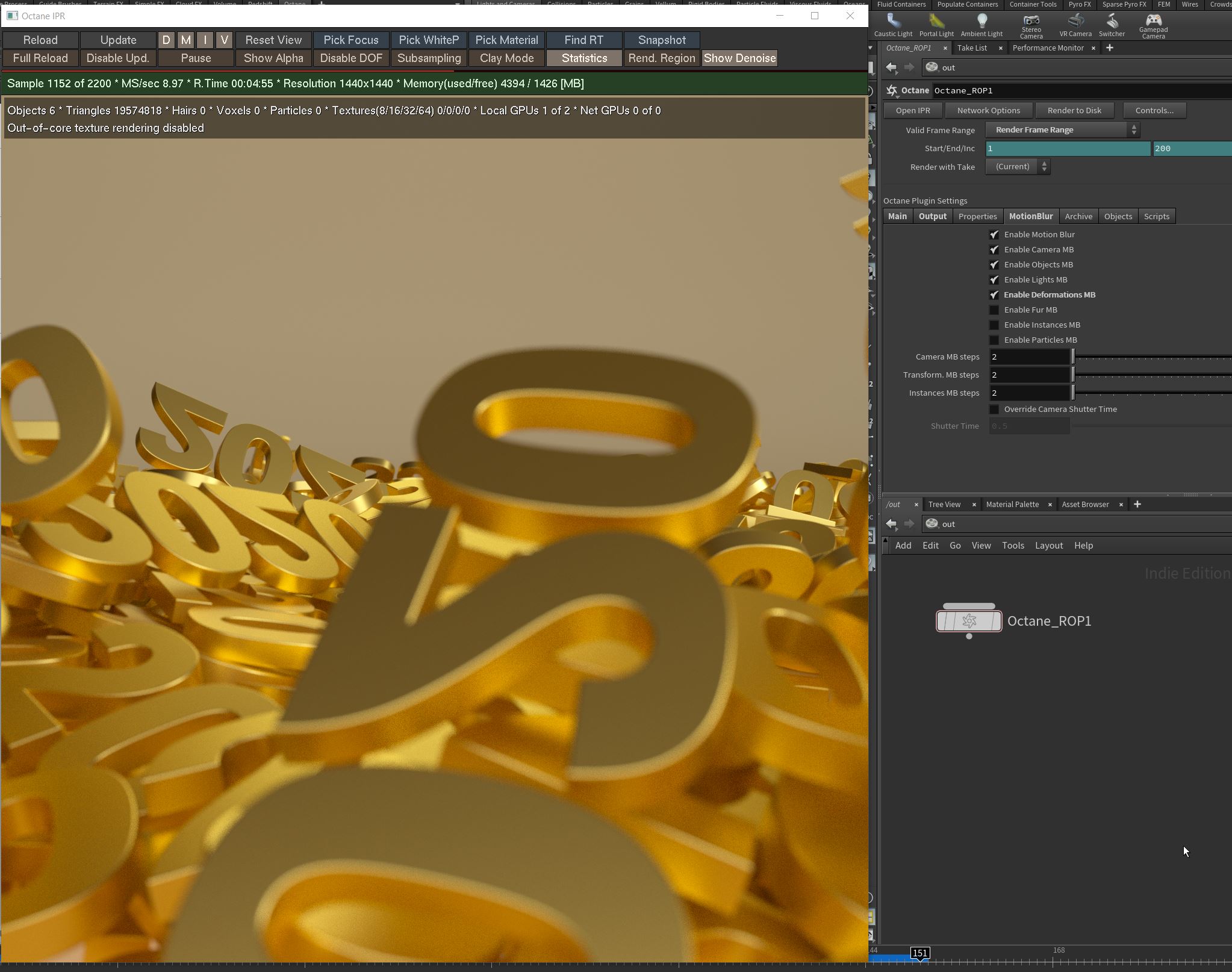This screenshot has height=972, width=1232.
Task: Expand the Render with Take dropdown
Action: [1018, 167]
